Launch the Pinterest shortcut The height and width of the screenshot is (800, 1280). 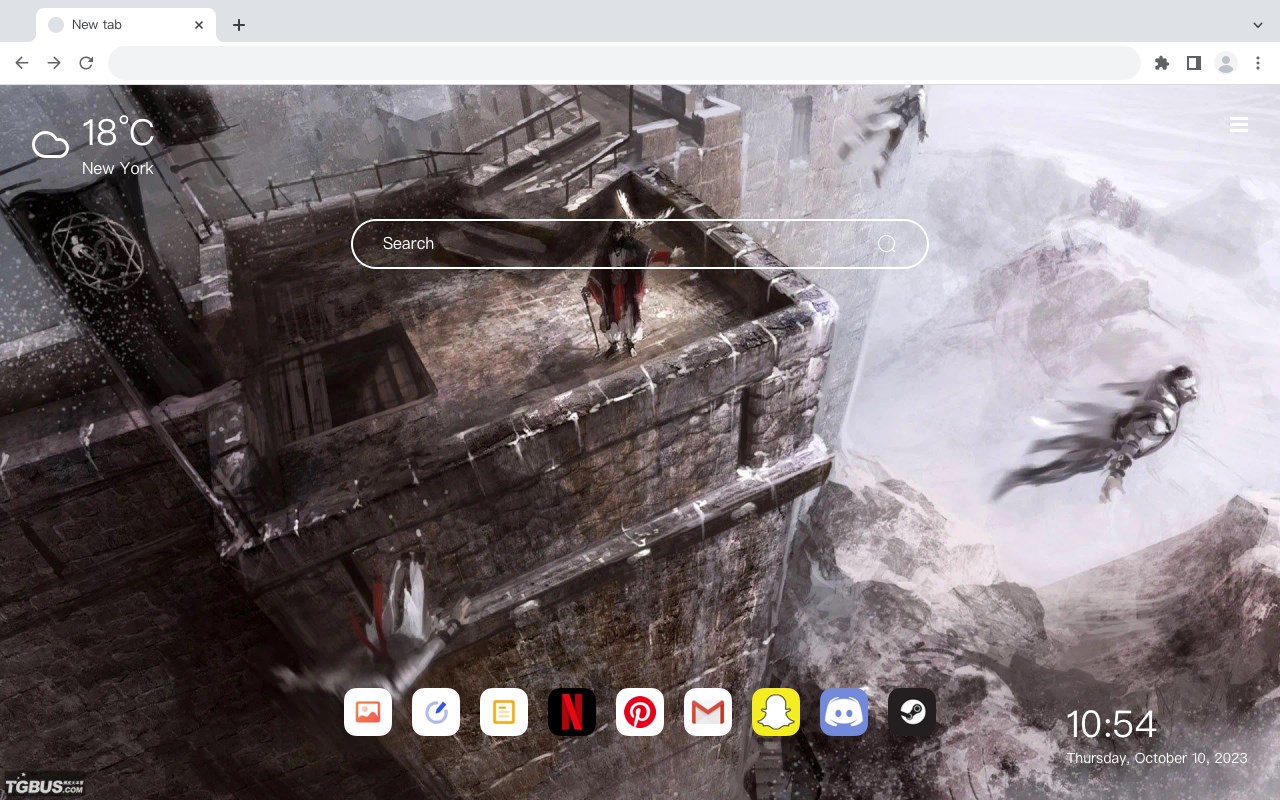point(640,712)
